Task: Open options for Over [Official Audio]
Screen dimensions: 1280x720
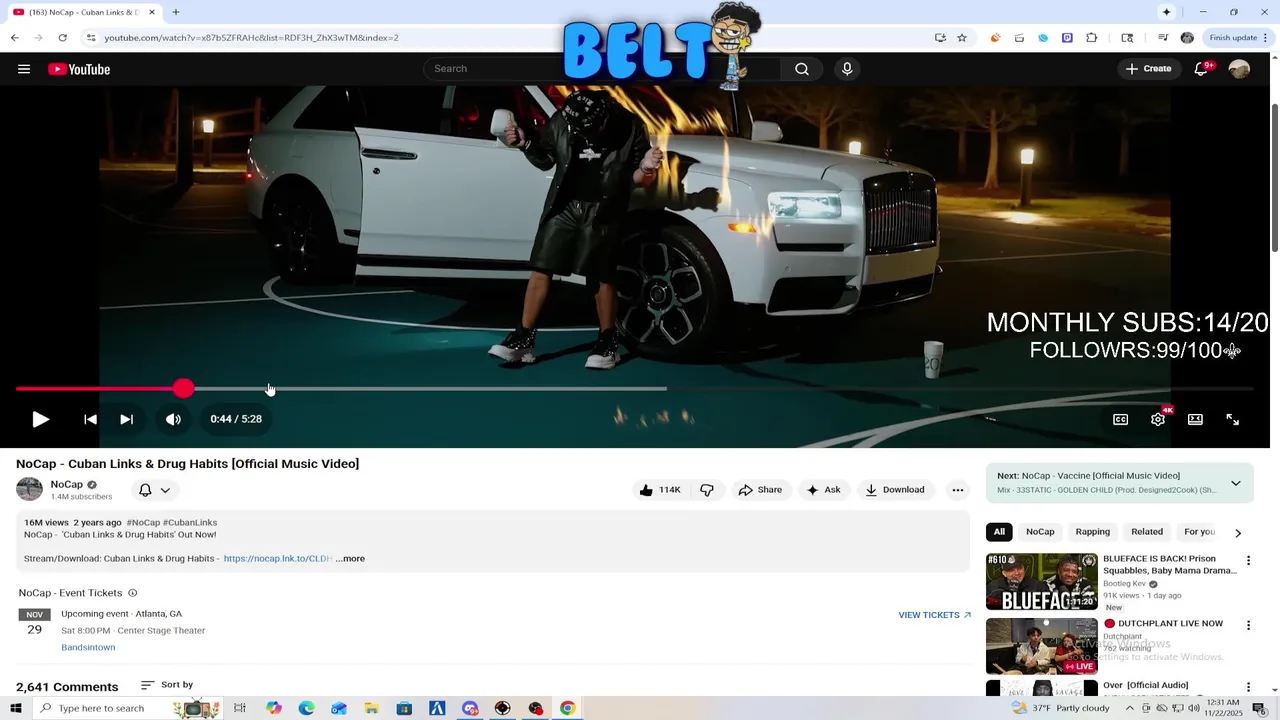Action: pos(1248,687)
